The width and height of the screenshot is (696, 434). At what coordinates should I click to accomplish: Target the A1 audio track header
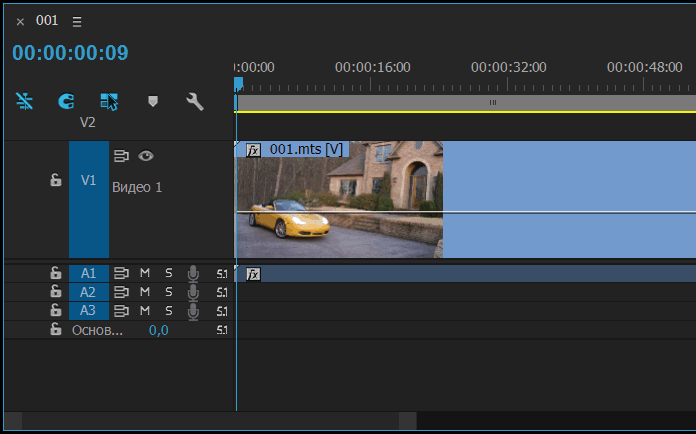88,273
